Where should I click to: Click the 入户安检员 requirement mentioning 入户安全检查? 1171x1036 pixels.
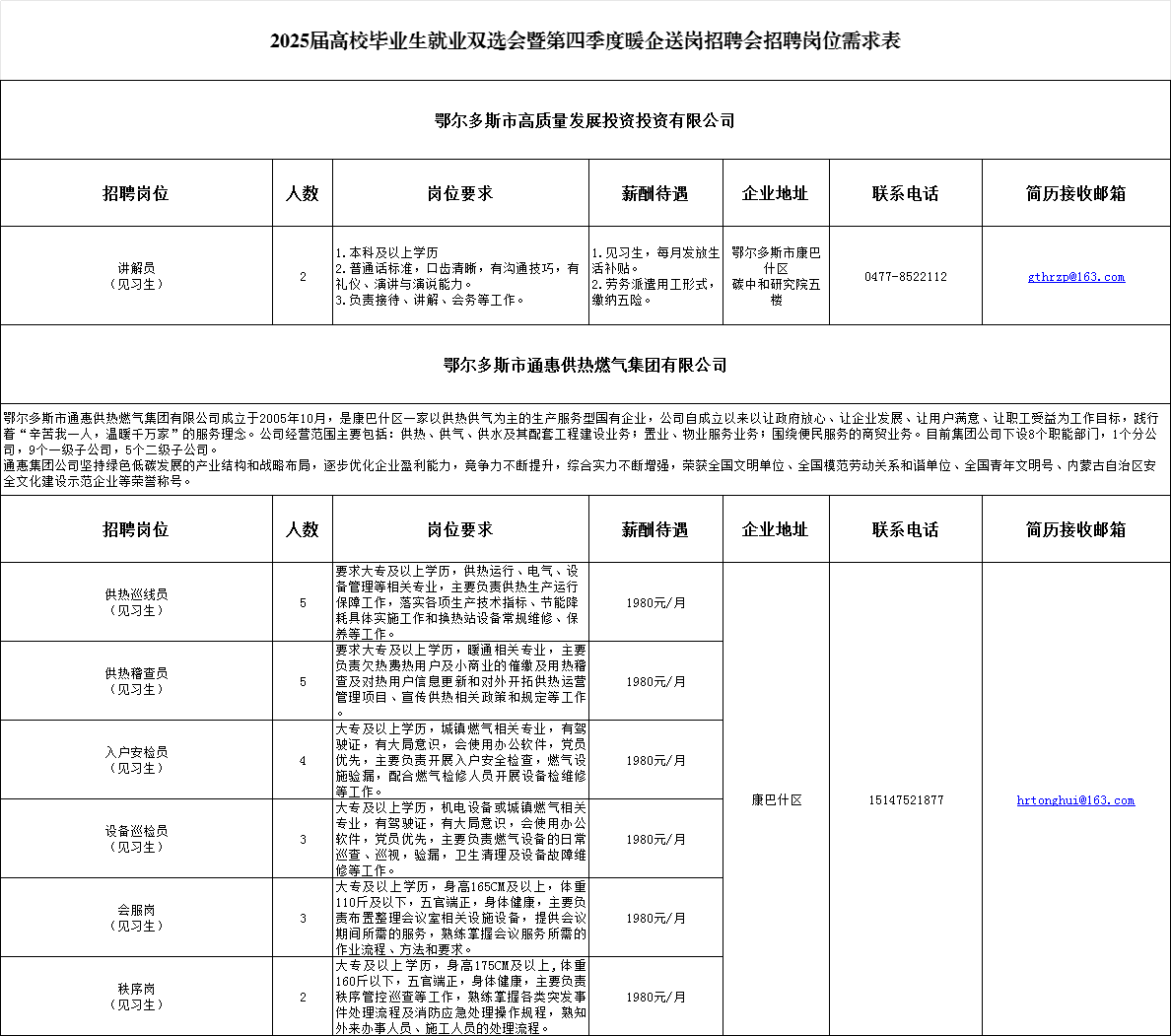pyautogui.click(x=460, y=760)
